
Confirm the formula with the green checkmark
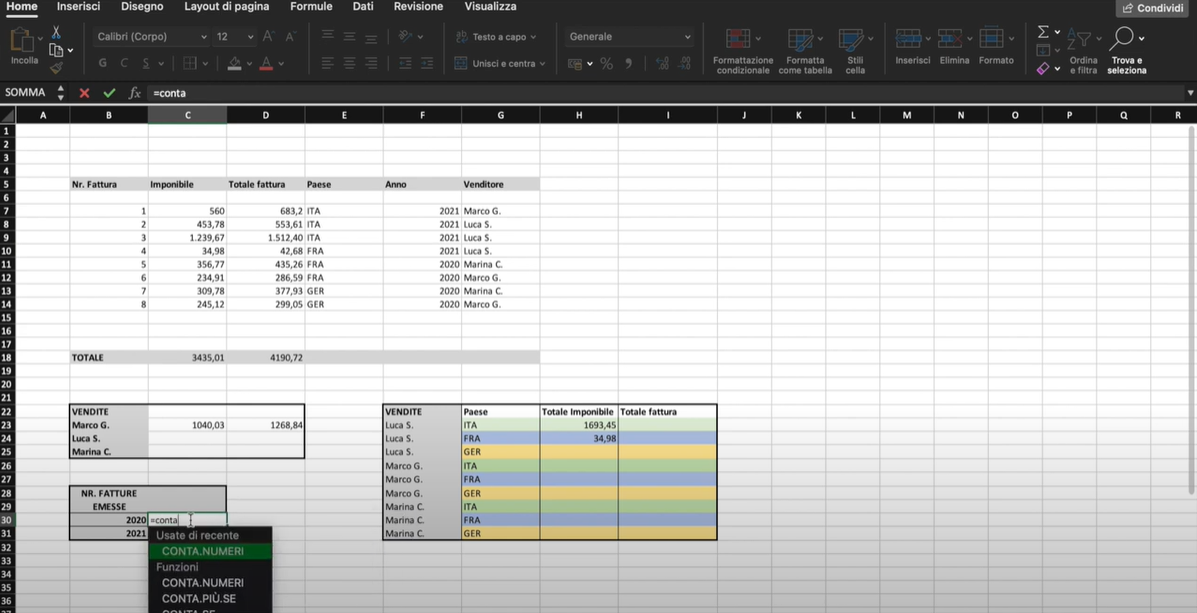click(x=110, y=91)
